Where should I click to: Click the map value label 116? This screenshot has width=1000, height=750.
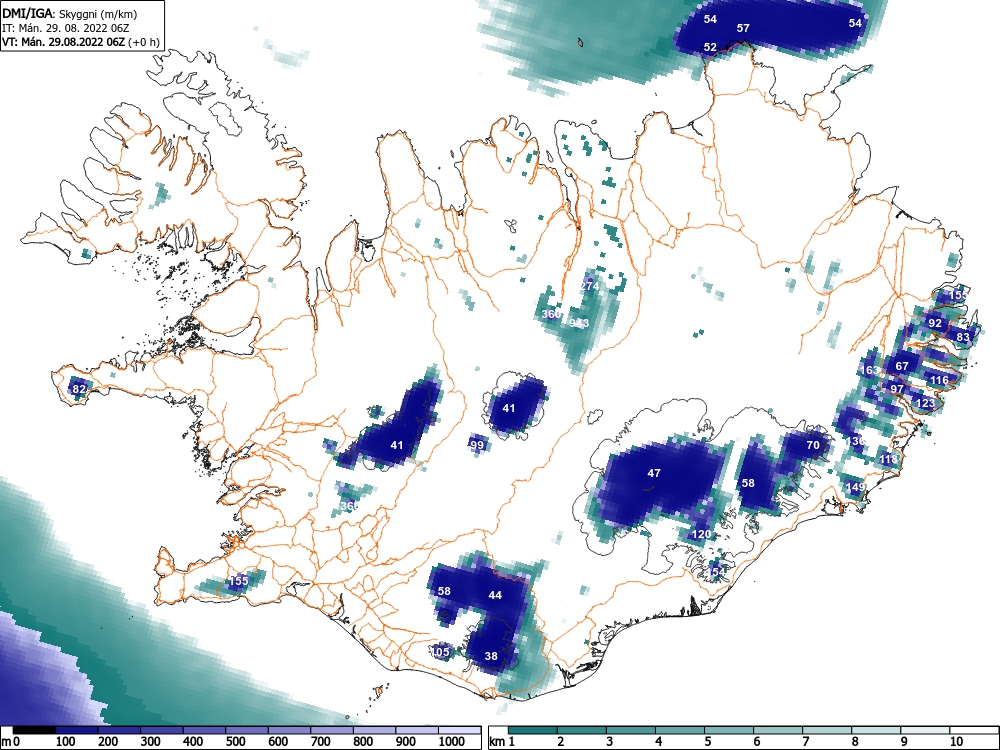pos(939,380)
